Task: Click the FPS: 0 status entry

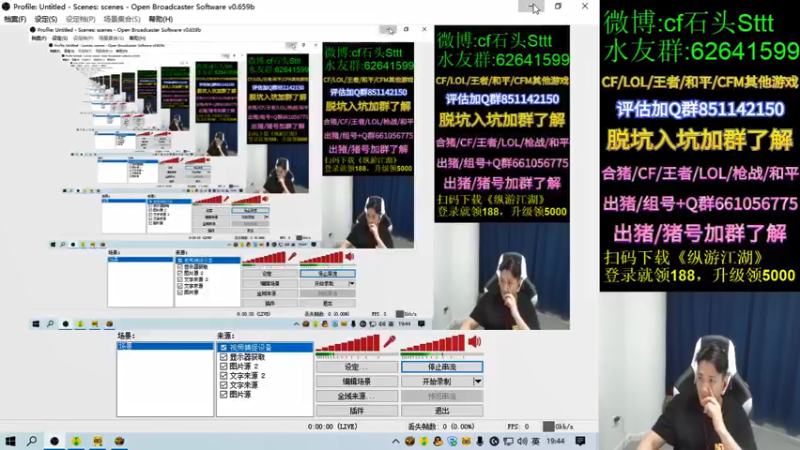Action: click(518, 427)
